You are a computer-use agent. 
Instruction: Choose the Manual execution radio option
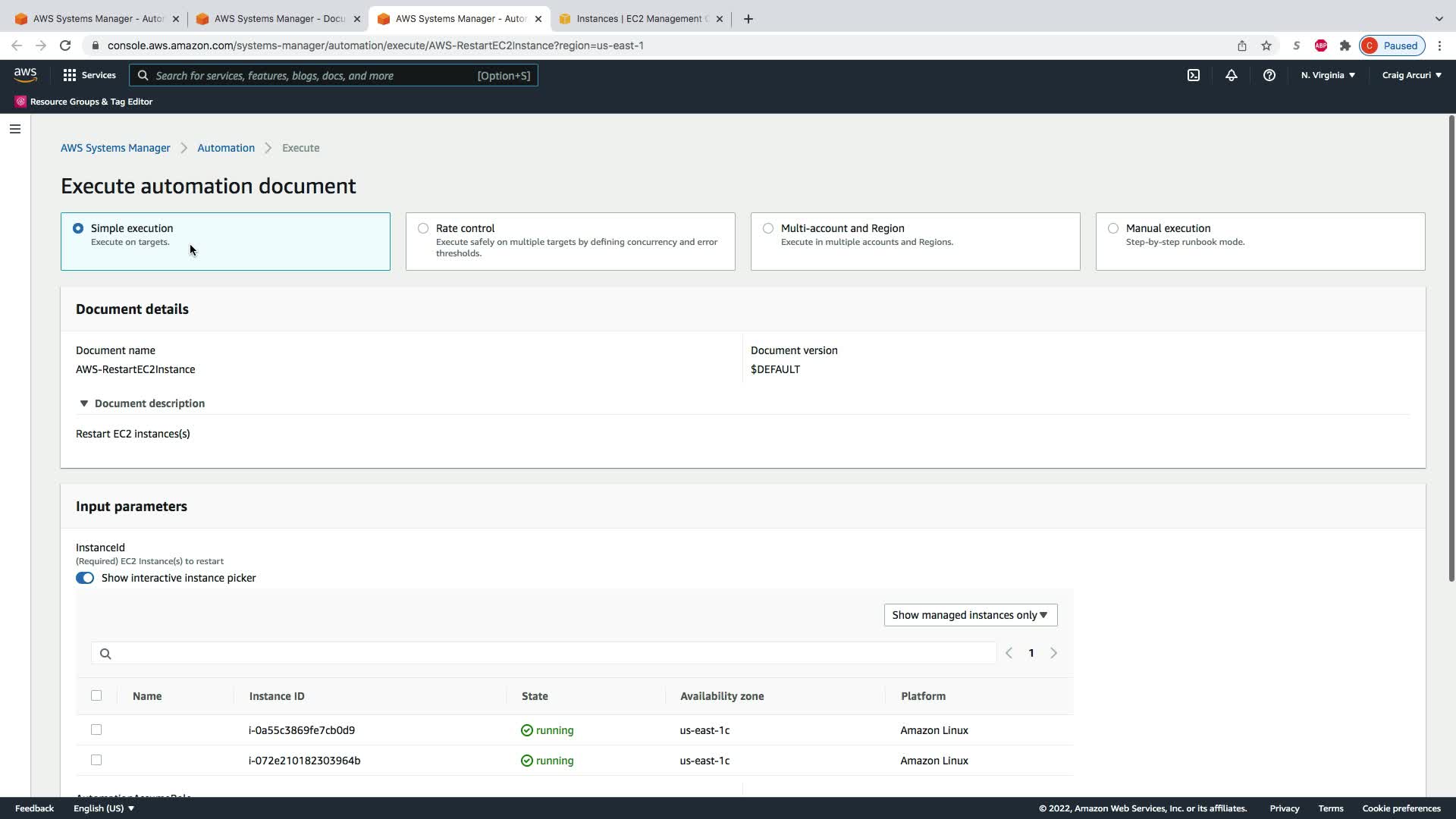[x=1112, y=228]
